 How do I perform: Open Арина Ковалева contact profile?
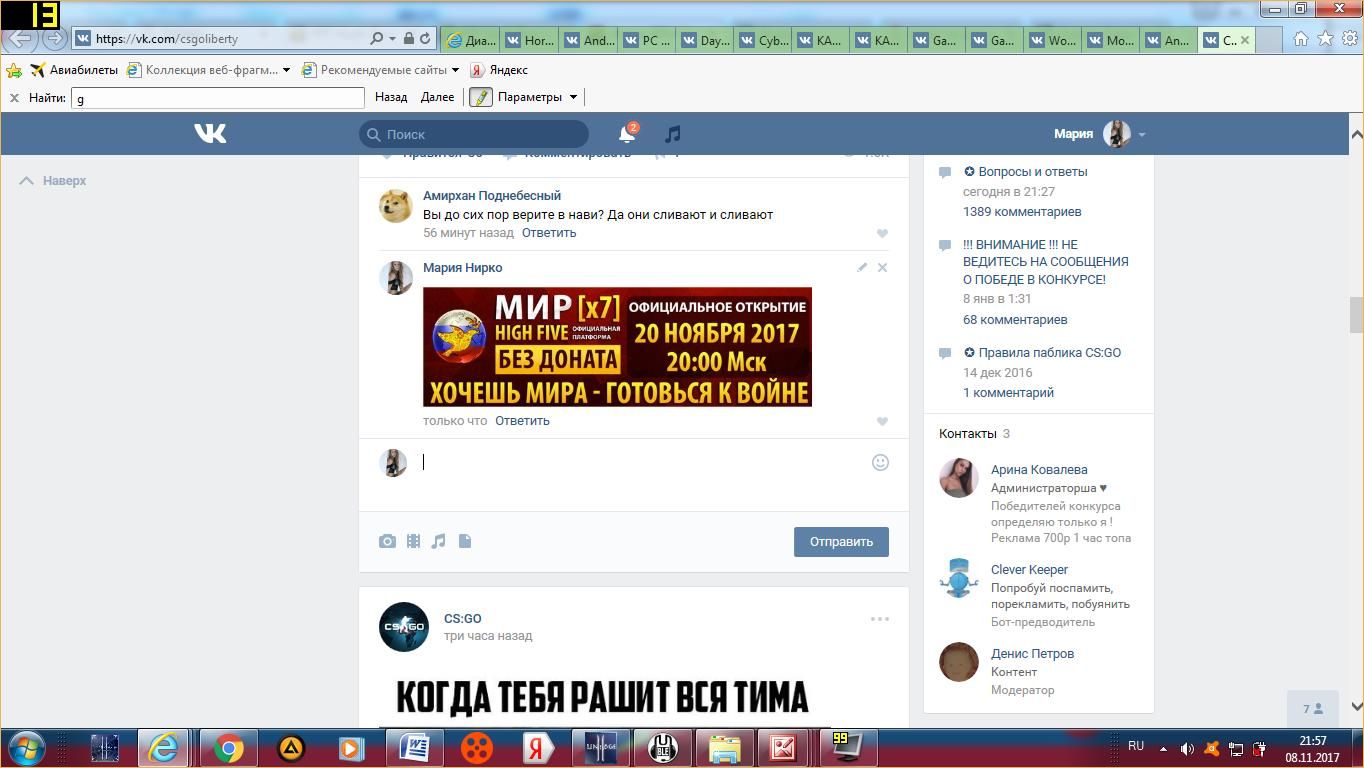[x=1039, y=470]
